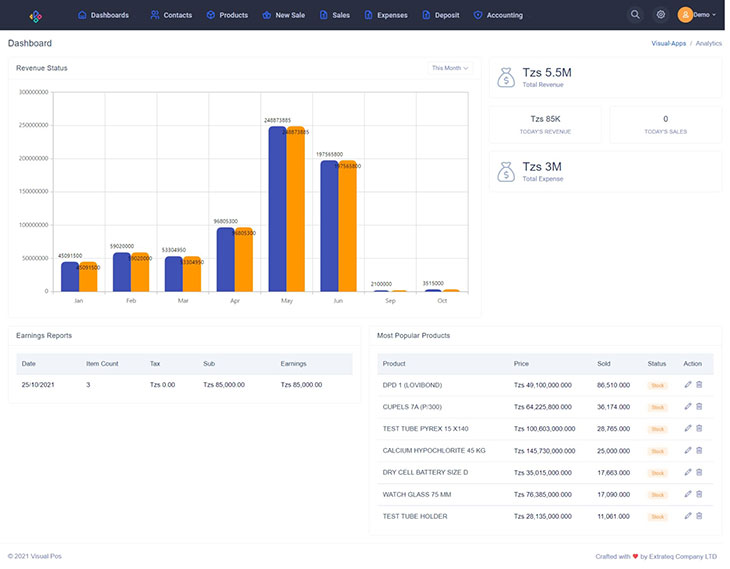The image size is (730, 569).
Task: Expand the This Month dropdown
Action: tap(449, 68)
